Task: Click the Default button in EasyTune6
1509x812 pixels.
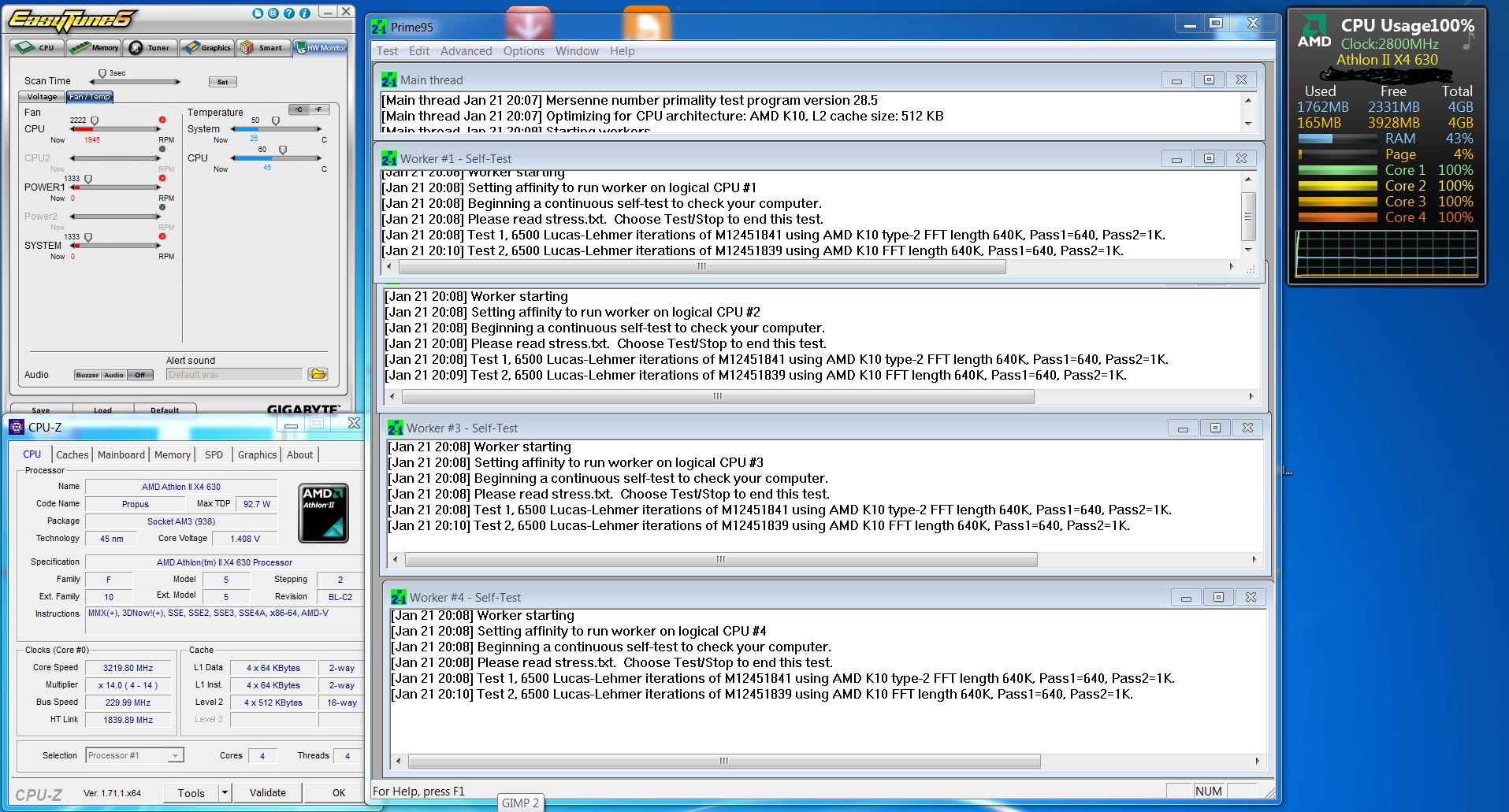Action: (x=165, y=410)
